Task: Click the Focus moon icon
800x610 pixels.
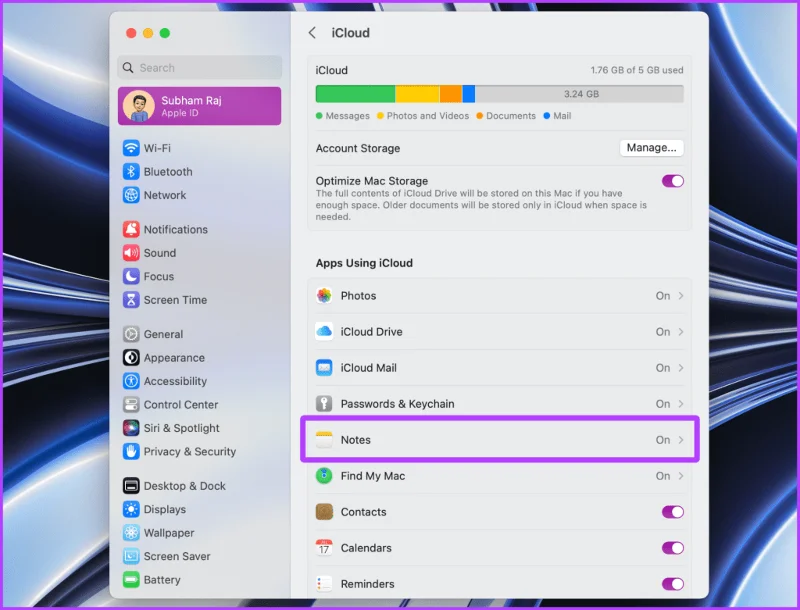Action: click(x=131, y=276)
